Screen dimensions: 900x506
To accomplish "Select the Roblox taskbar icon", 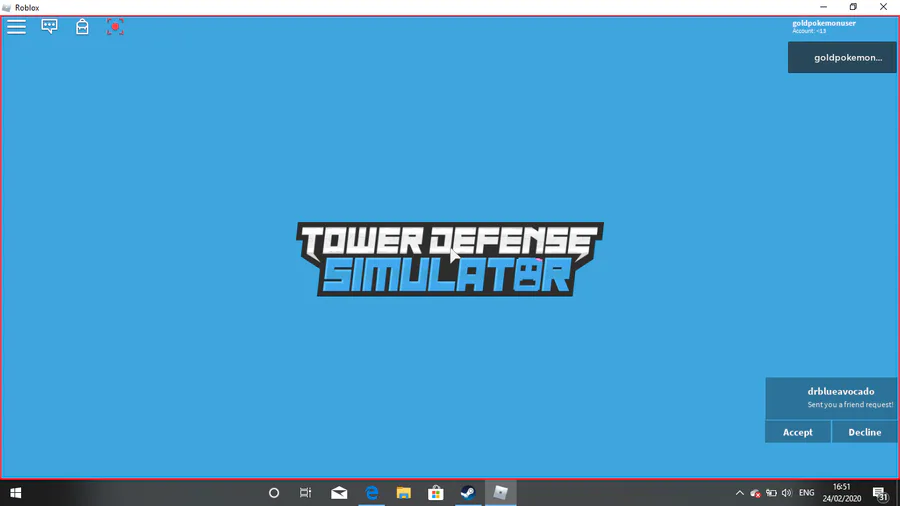I will (x=501, y=493).
